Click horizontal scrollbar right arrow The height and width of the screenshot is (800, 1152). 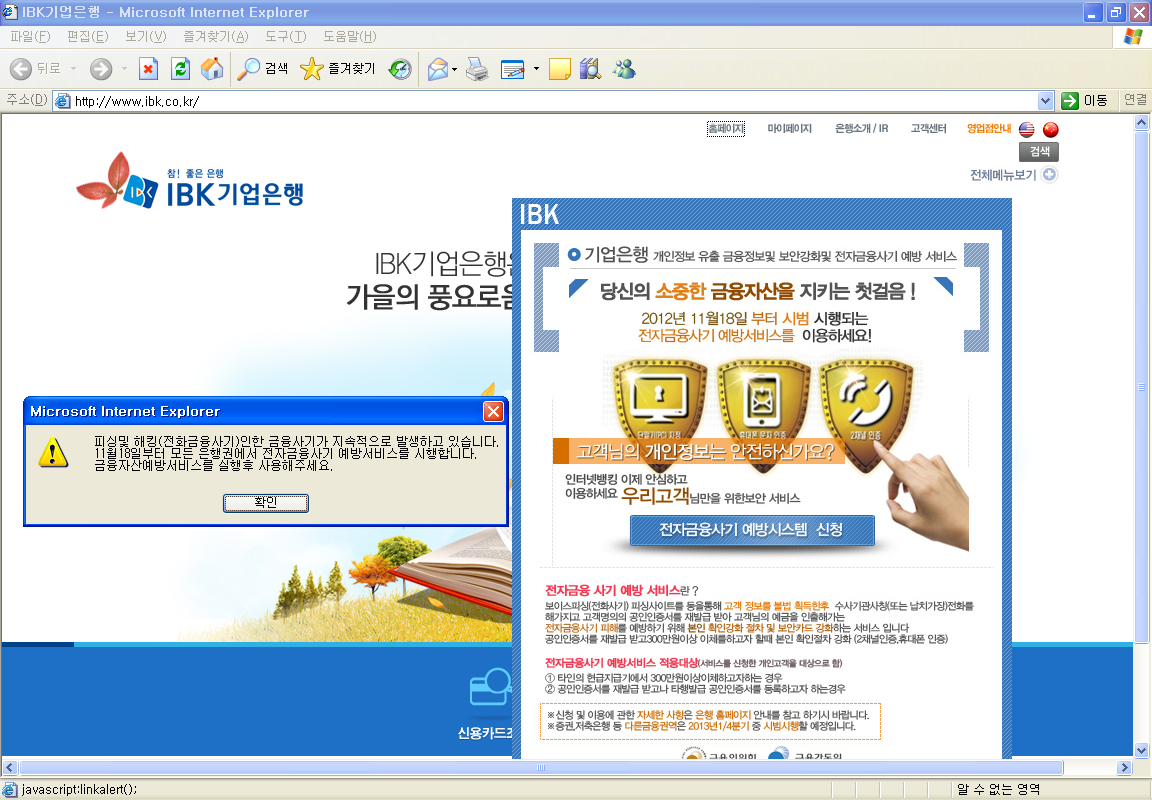point(1124,768)
